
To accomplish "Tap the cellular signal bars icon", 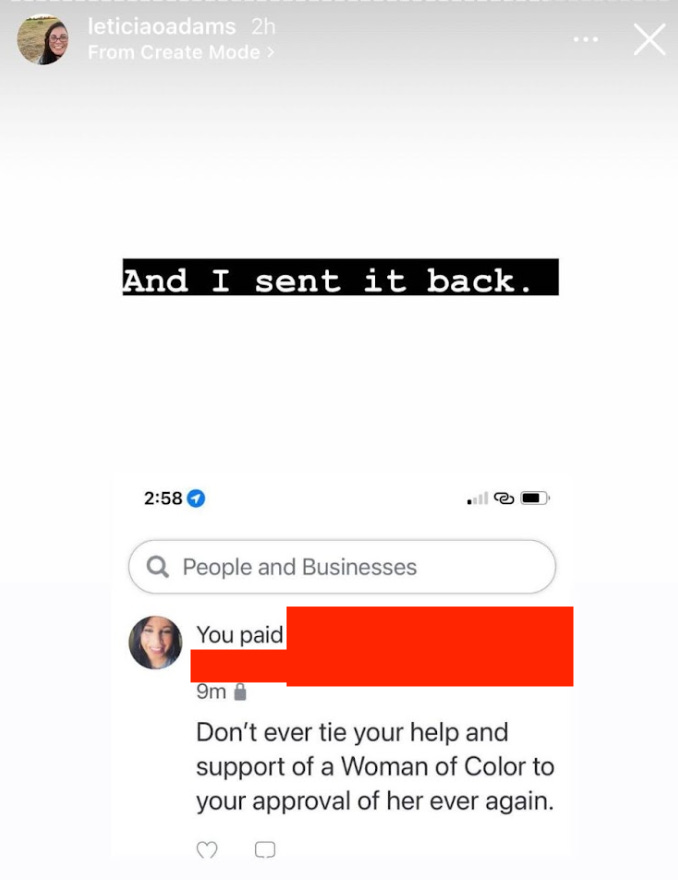I will pos(477,498).
